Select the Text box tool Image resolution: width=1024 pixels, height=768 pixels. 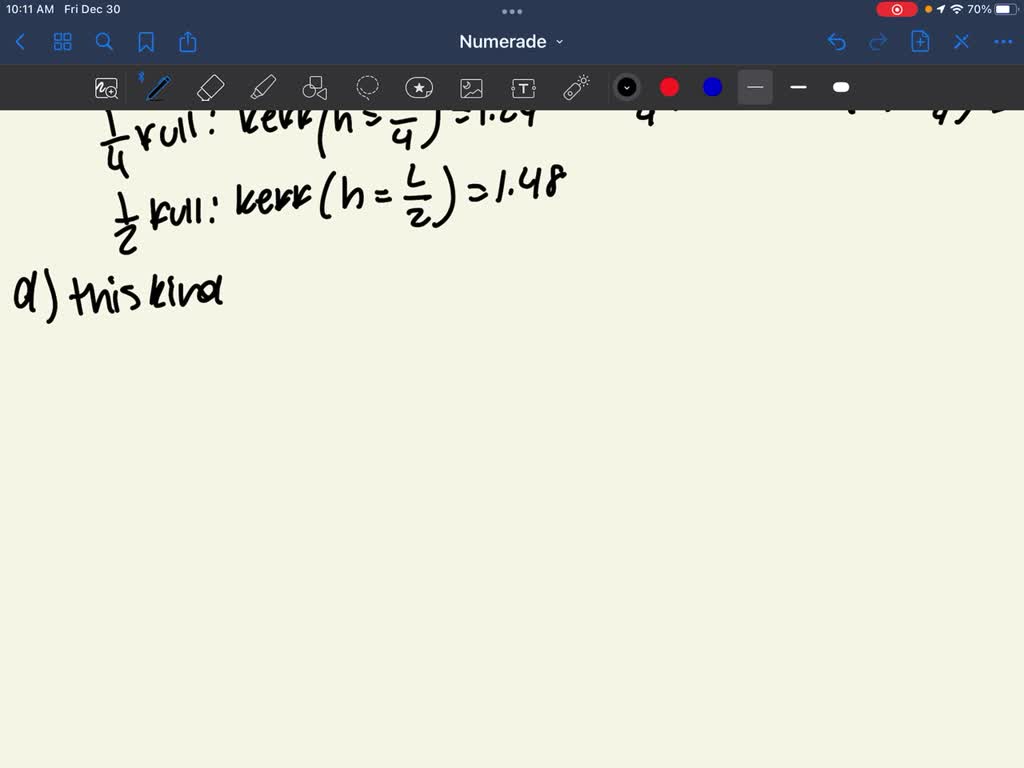(524, 88)
